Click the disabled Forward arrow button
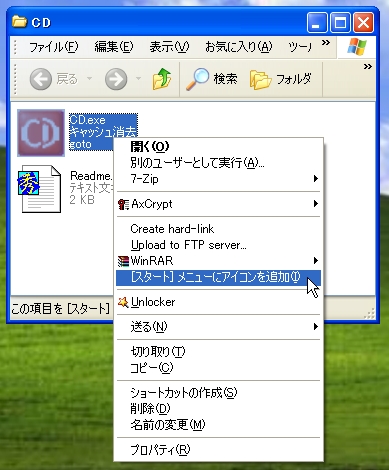Viewport: 389px width, 470px height. coord(116,79)
